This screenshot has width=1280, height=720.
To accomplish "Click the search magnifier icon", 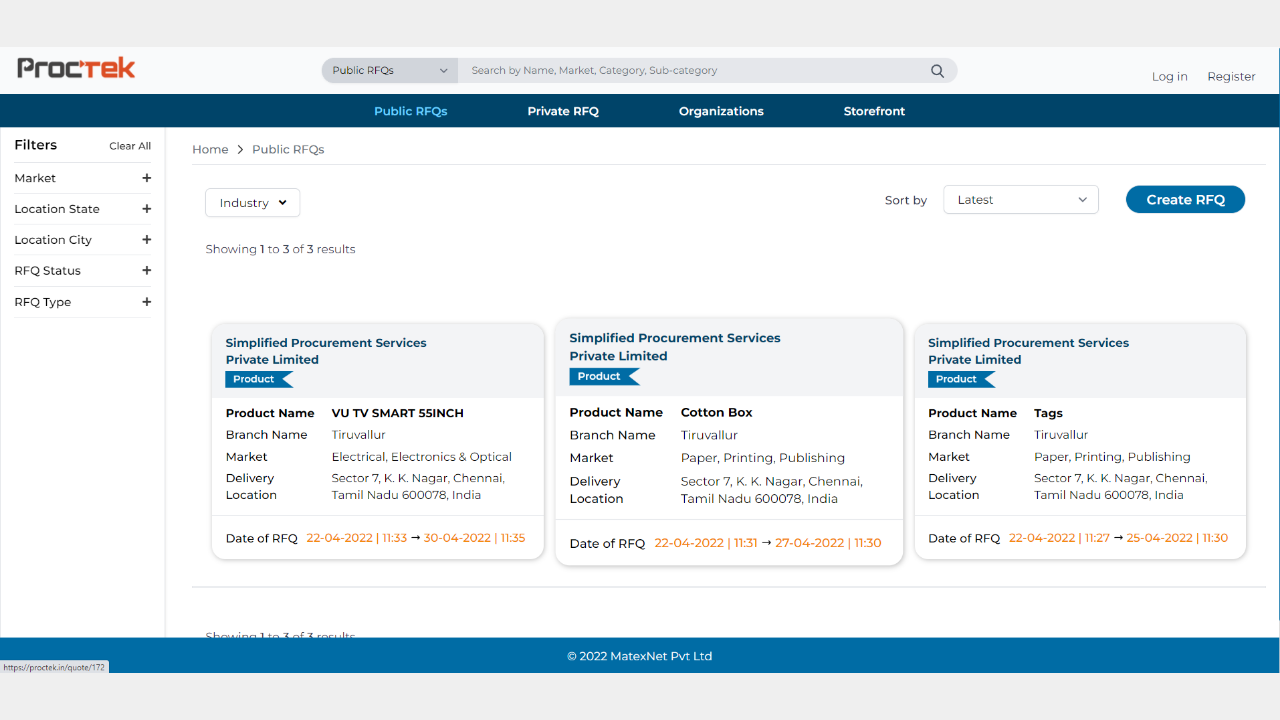I will click(x=937, y=71).
